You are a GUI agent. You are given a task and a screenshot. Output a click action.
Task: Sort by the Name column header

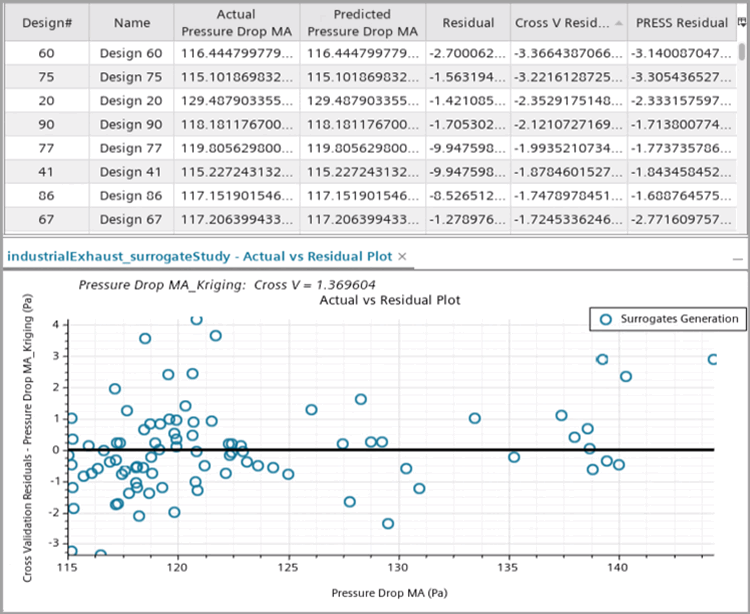point(132,22)
